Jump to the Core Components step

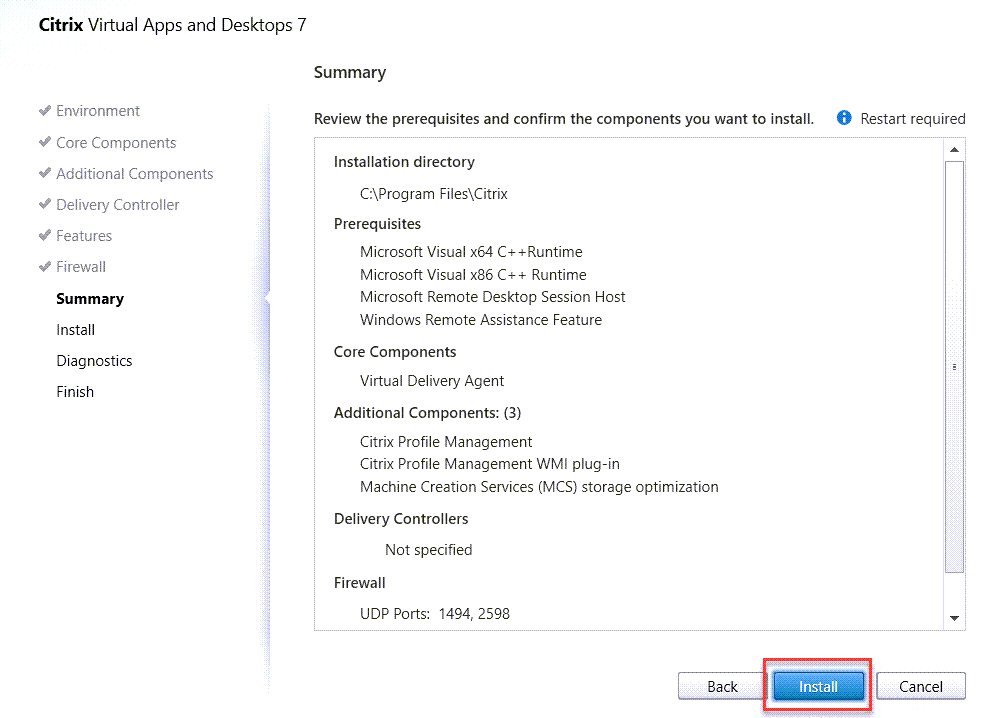pos(116,143)
